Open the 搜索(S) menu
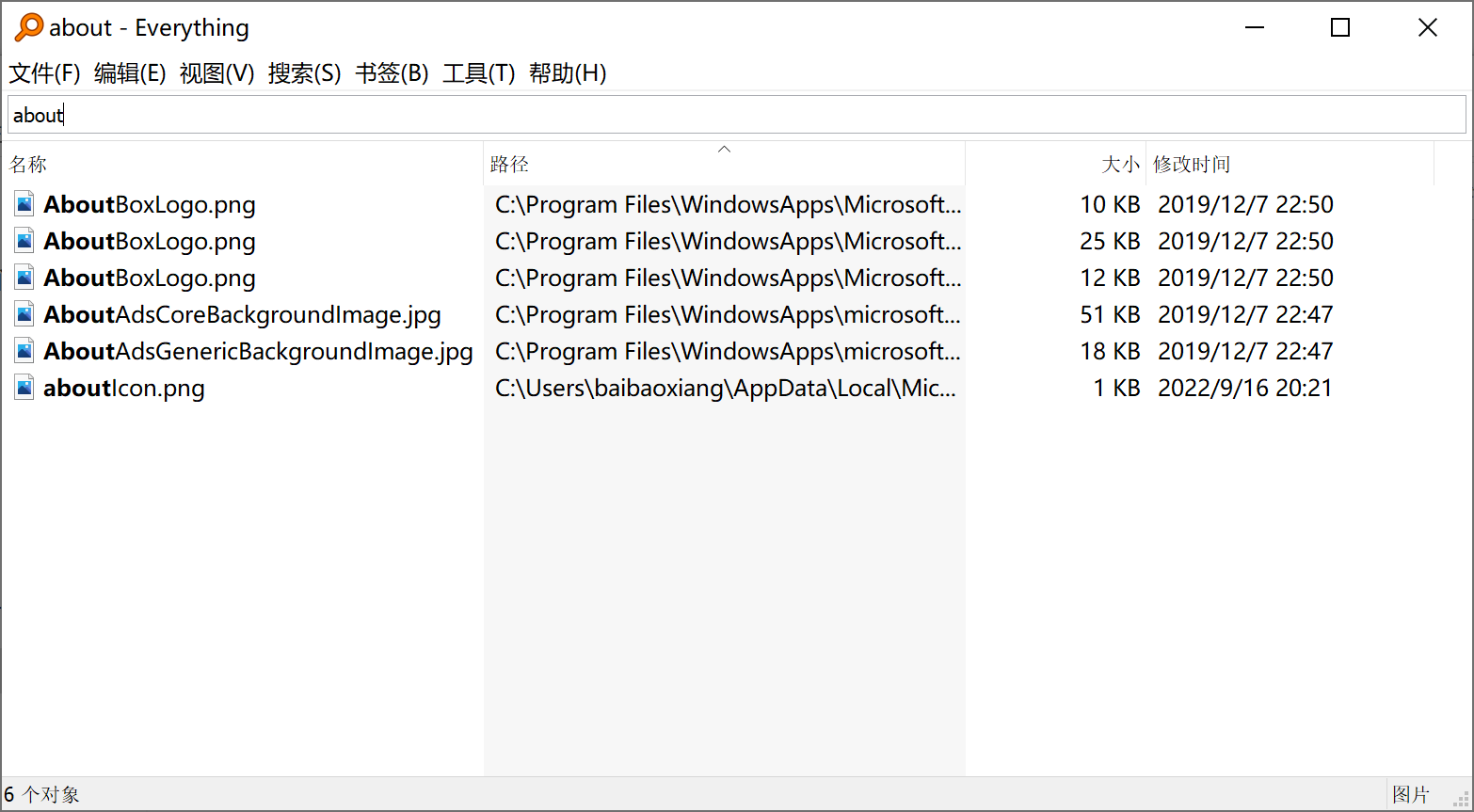Viewport: 1474px width, 812px height. [304, 73]
